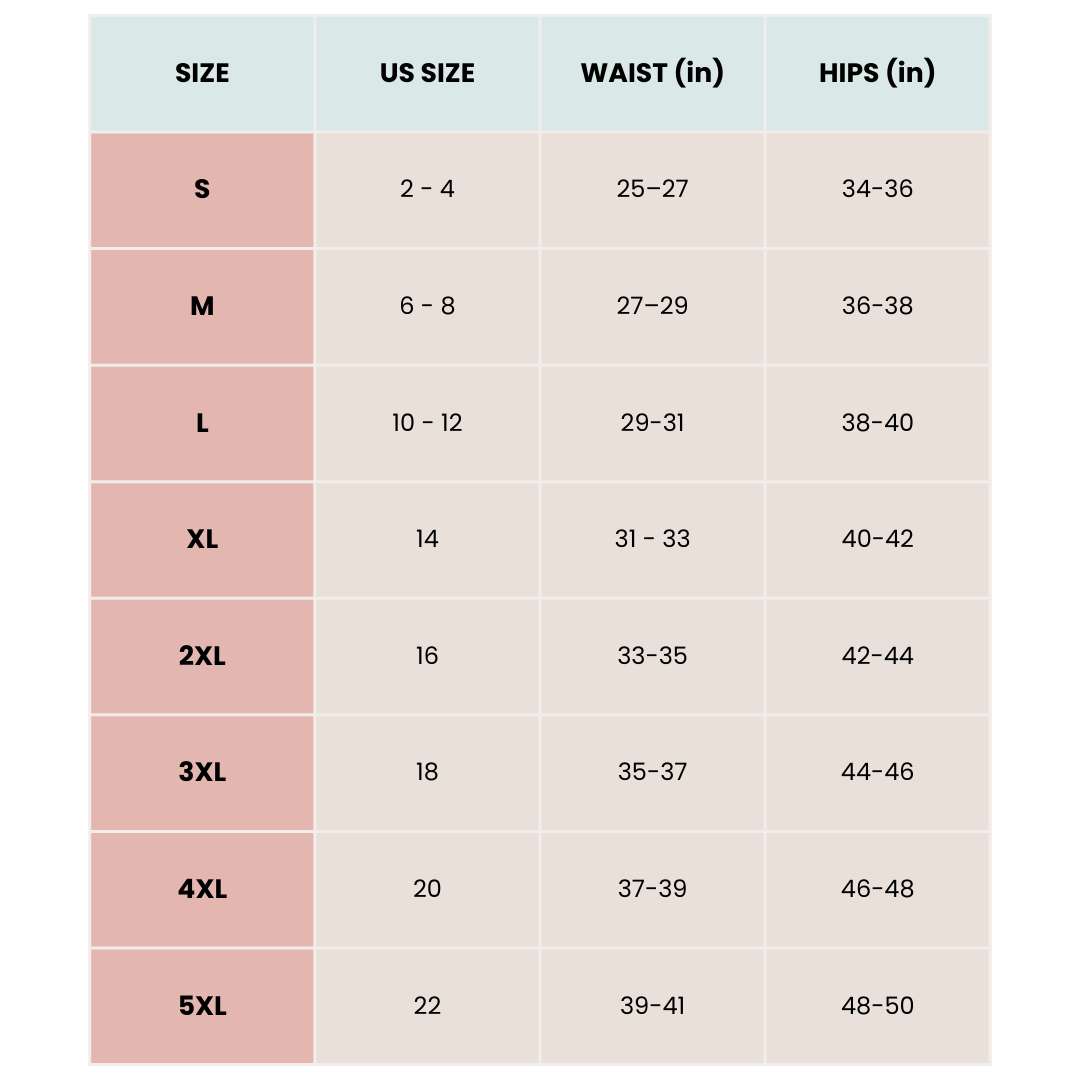Click the L size row label
The image size is (1080, 1080).
coord(202,423)
